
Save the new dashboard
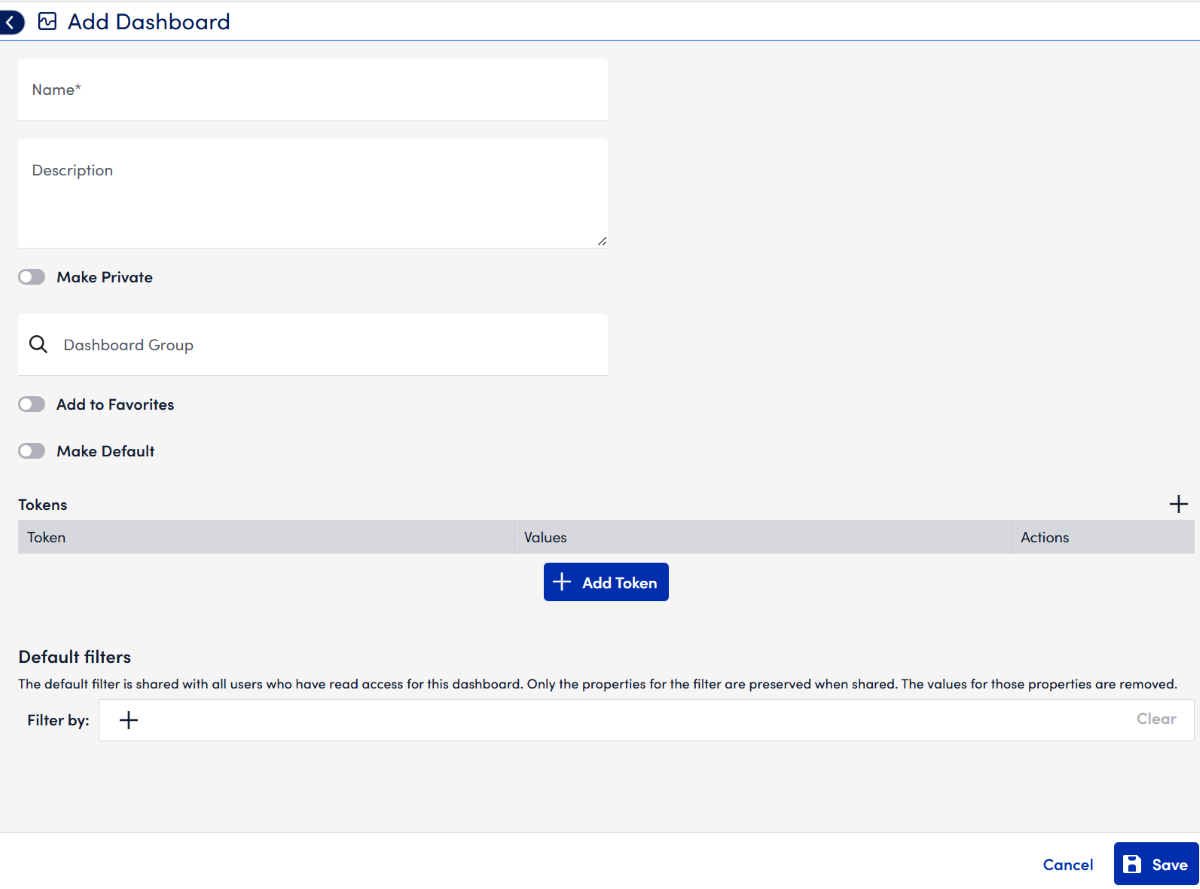pos(1155,864)
